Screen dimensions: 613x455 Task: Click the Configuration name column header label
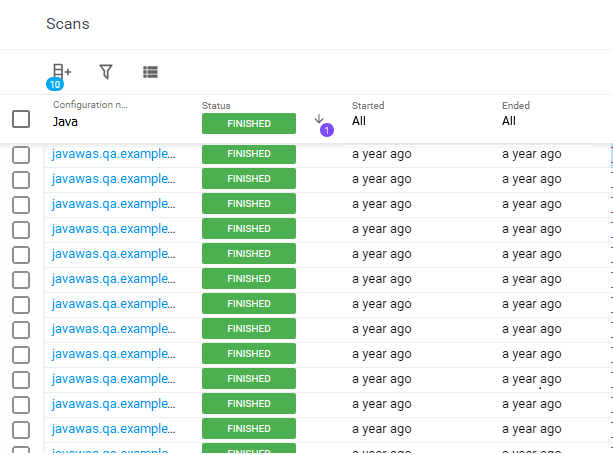[x=90, y=105]
